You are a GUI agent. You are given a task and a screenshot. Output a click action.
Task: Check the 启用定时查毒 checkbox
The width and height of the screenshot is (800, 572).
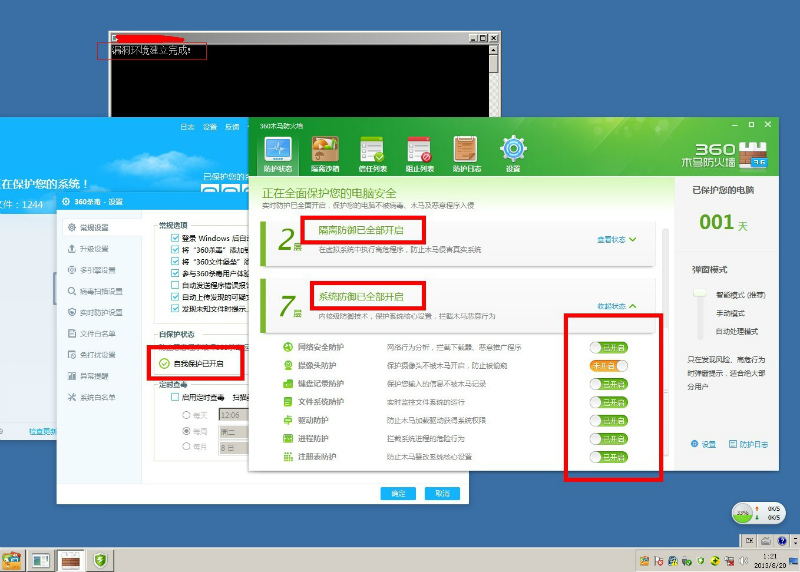pyautogui.click(x=175, y=397)
